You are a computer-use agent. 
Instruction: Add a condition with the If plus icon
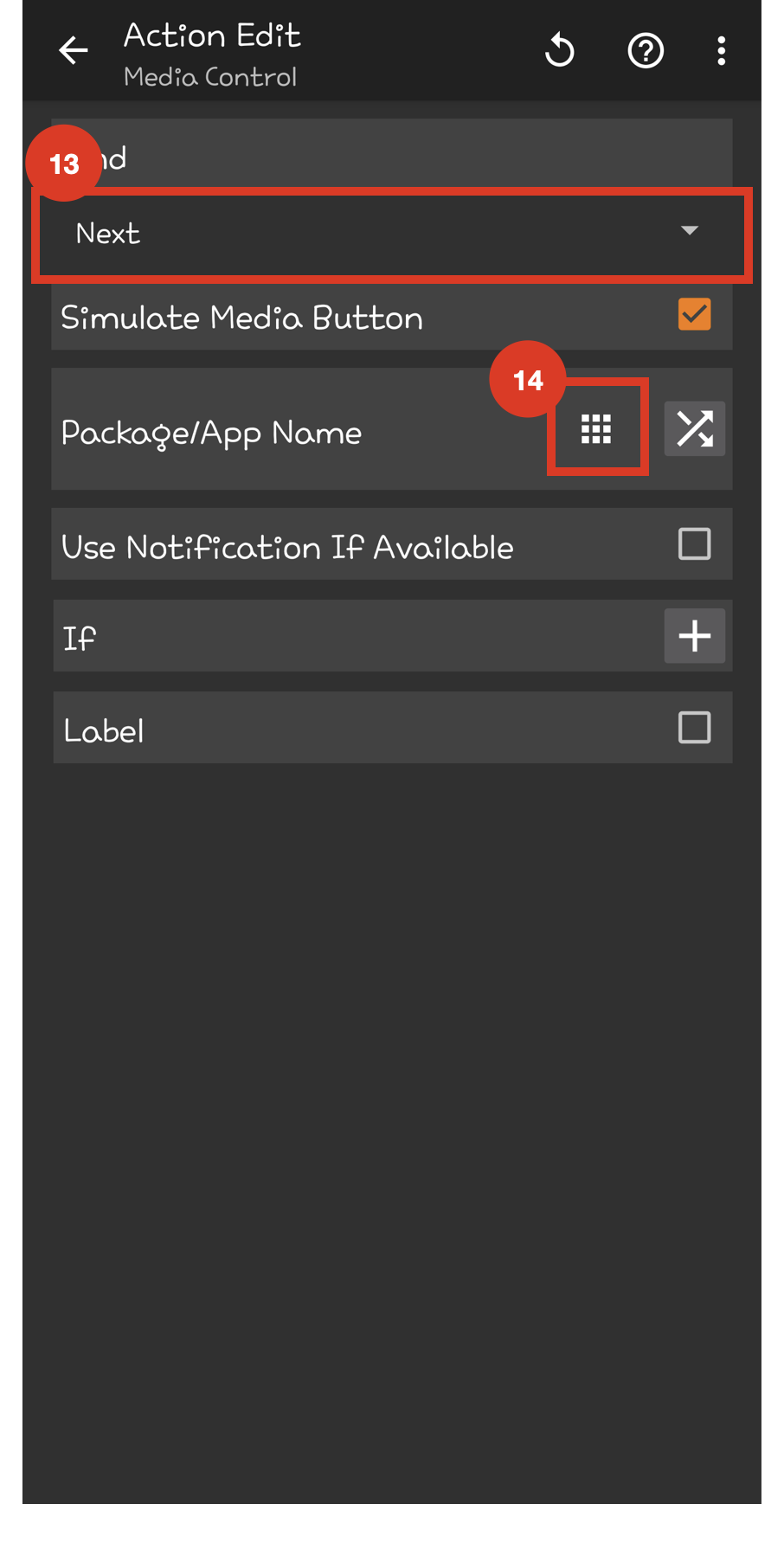pyautogui.click(x=695, y=636)
